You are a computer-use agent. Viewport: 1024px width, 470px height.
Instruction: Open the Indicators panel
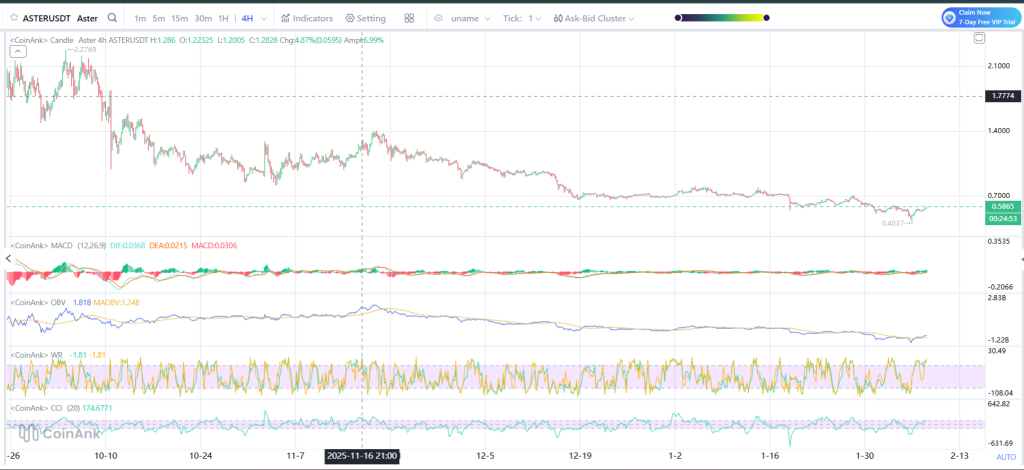point(307,18)
